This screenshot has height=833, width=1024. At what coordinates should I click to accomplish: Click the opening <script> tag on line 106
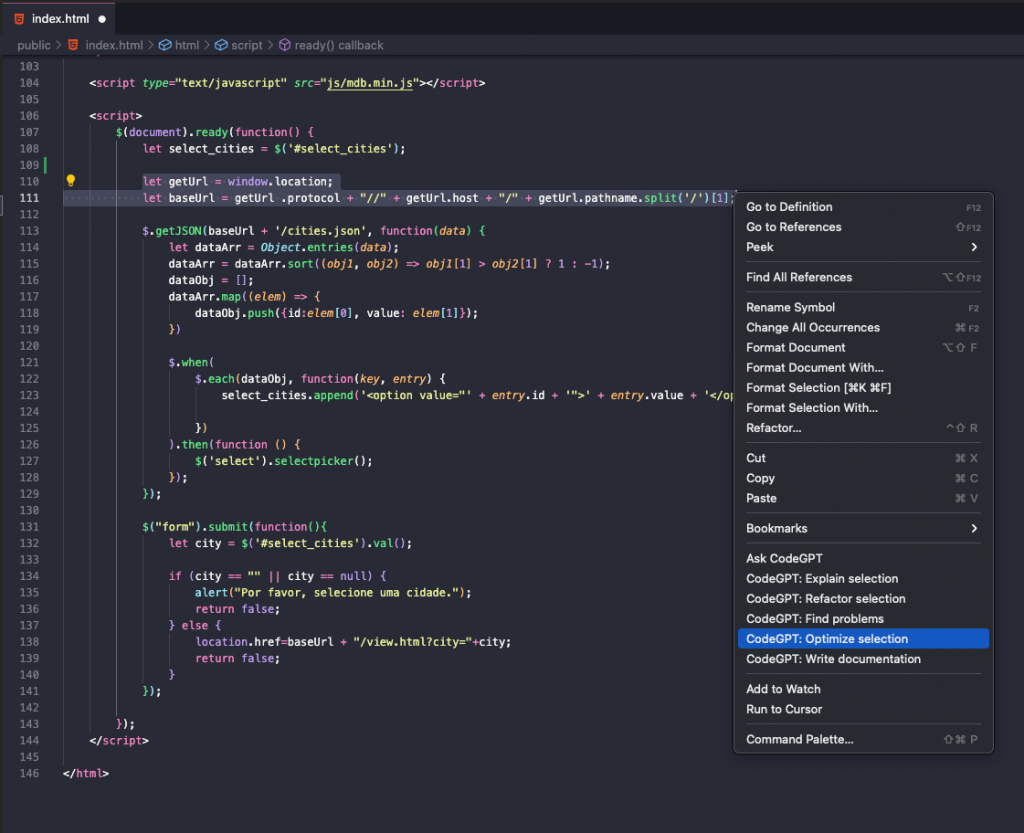click(116, 116)
